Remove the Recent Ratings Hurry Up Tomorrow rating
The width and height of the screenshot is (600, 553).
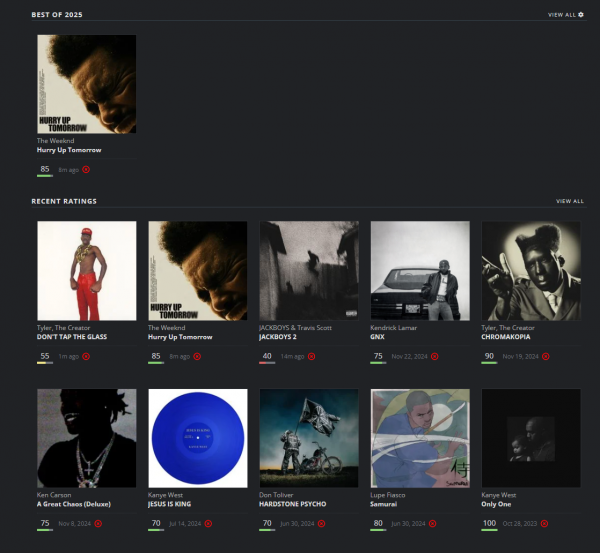point(197,356)
